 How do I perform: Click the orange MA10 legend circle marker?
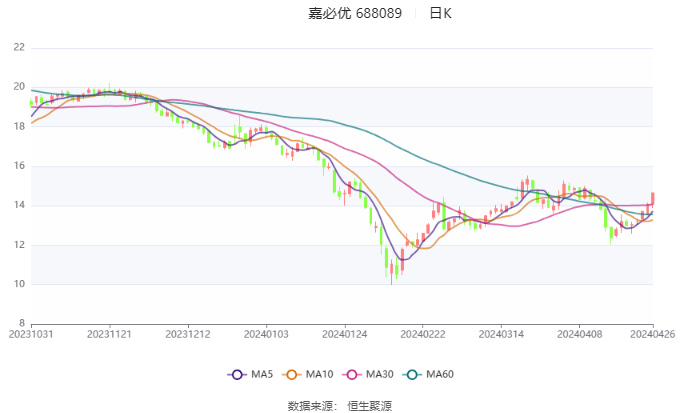[293, 374]
